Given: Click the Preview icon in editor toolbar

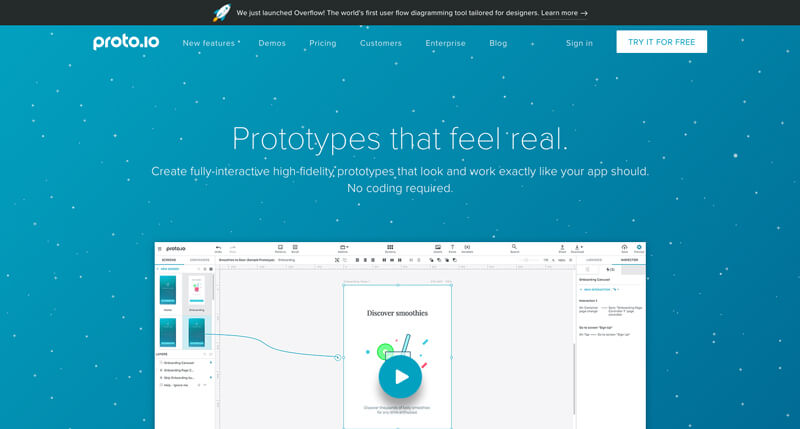Looking at the screenshot, I should (639, 248).
